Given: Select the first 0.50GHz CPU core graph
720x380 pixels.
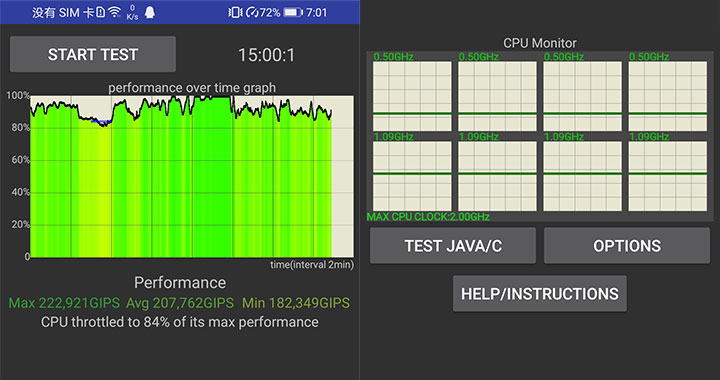Looking at the screenshot, I should pyautogui.click(x=412, y=96).
